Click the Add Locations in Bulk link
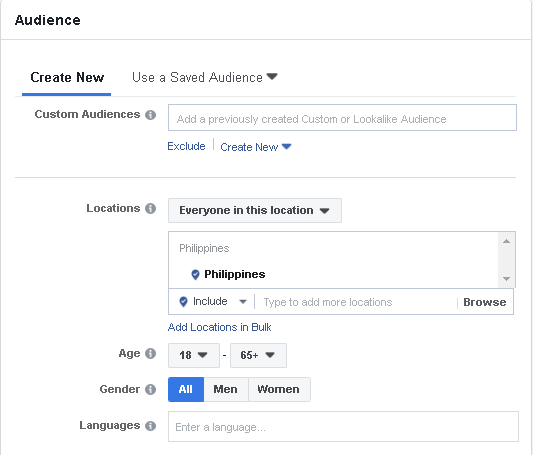Image resolution: width=533 pixels, height=455 pixels. [x=220, y=327]
